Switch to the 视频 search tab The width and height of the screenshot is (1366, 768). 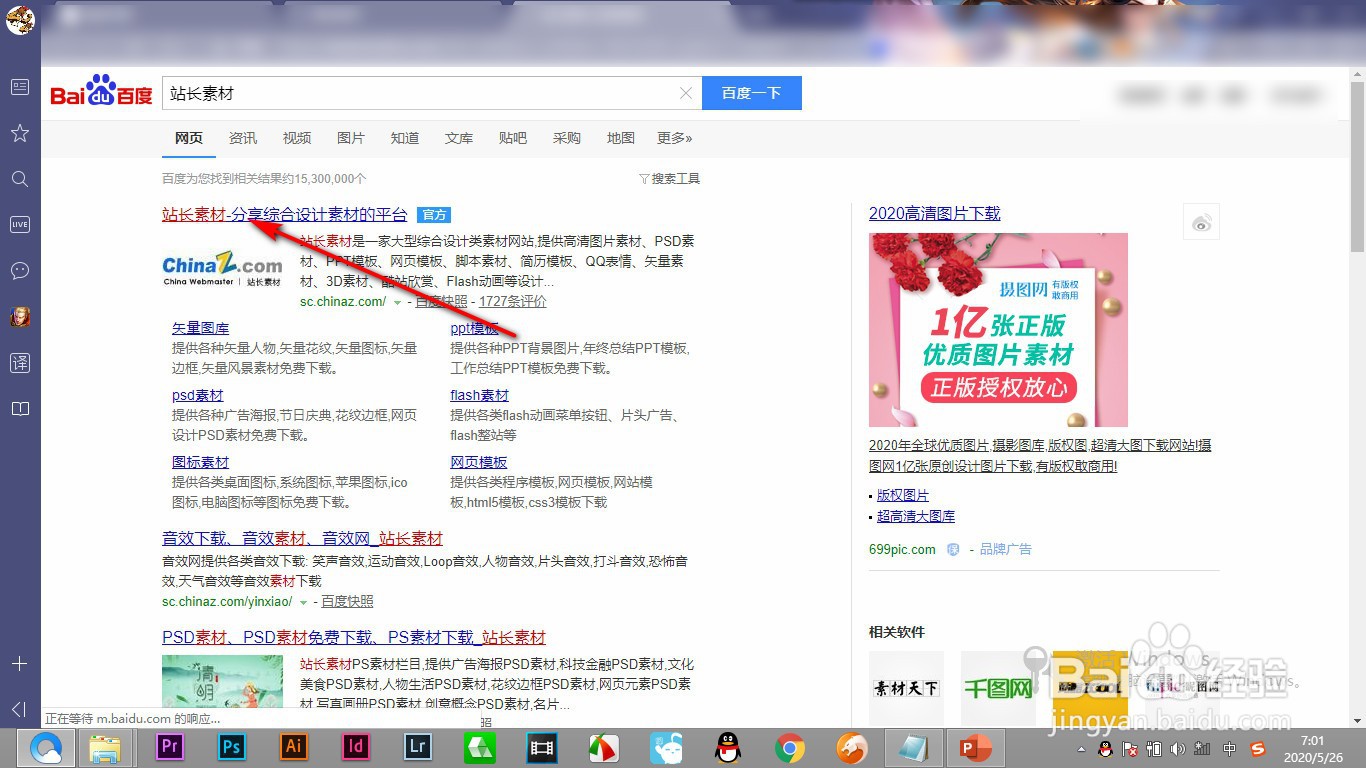(x=297, y=138)
